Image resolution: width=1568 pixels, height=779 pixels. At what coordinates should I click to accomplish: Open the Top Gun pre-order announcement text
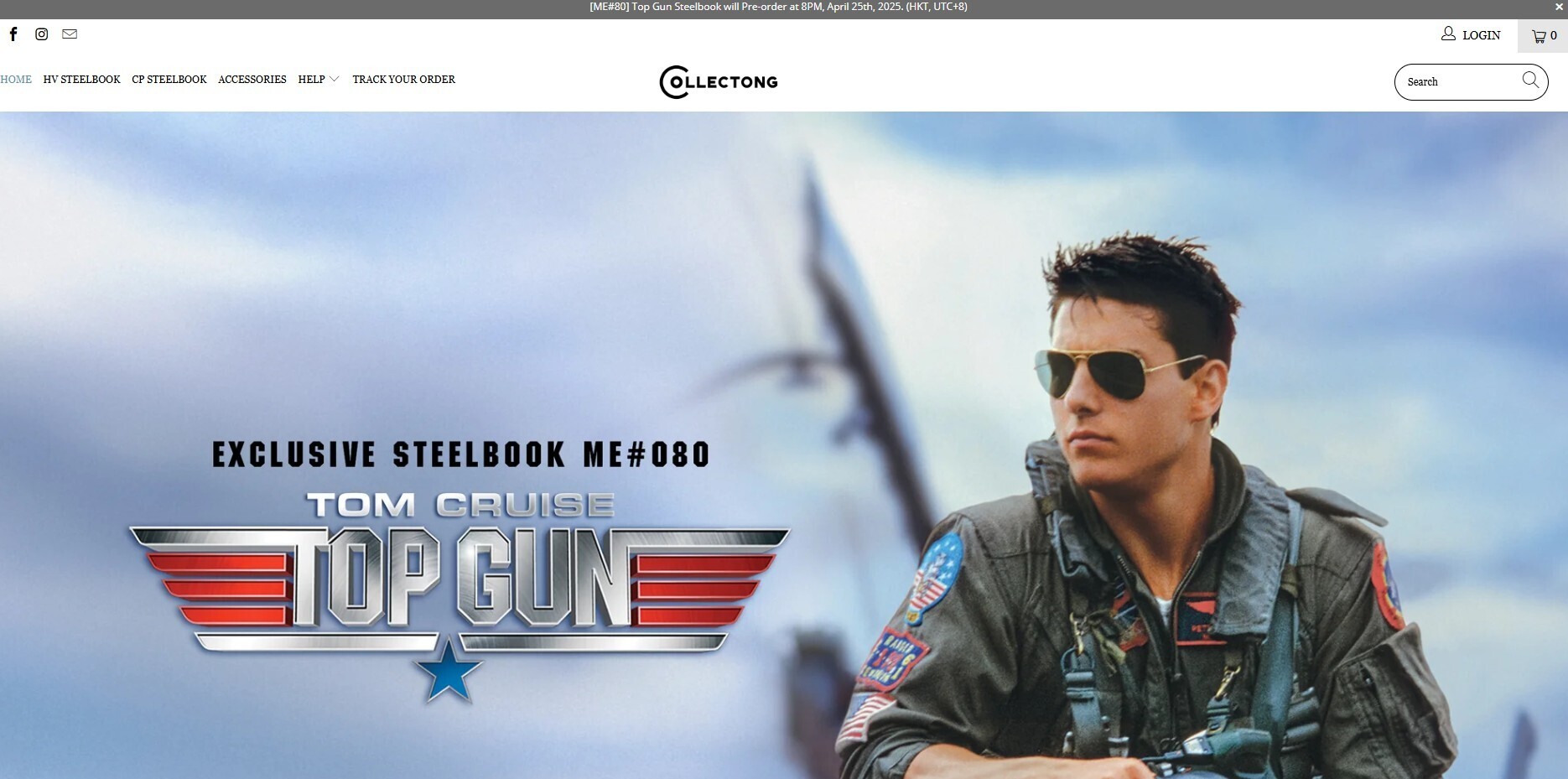[778, 7]
